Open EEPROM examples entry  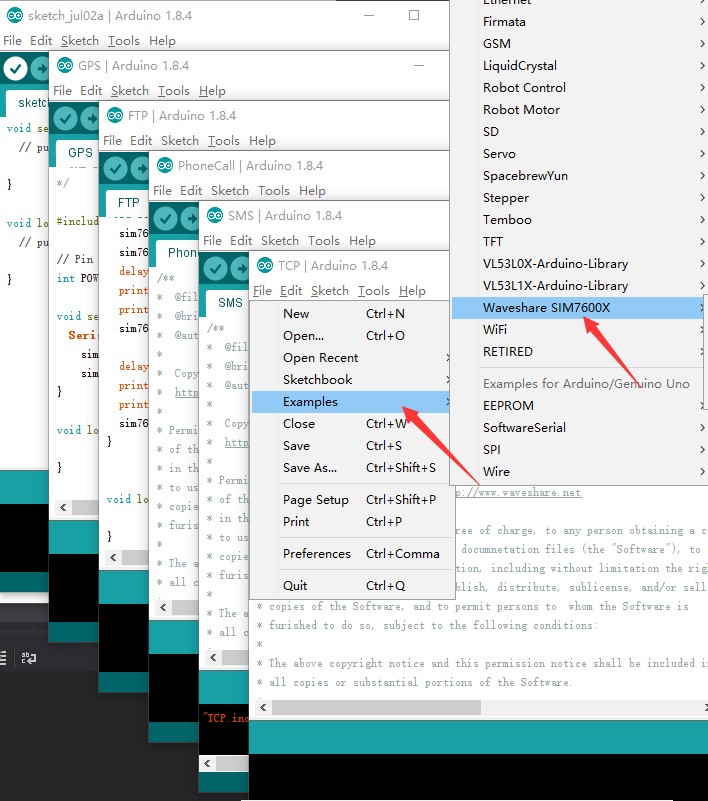pos(579,406)
